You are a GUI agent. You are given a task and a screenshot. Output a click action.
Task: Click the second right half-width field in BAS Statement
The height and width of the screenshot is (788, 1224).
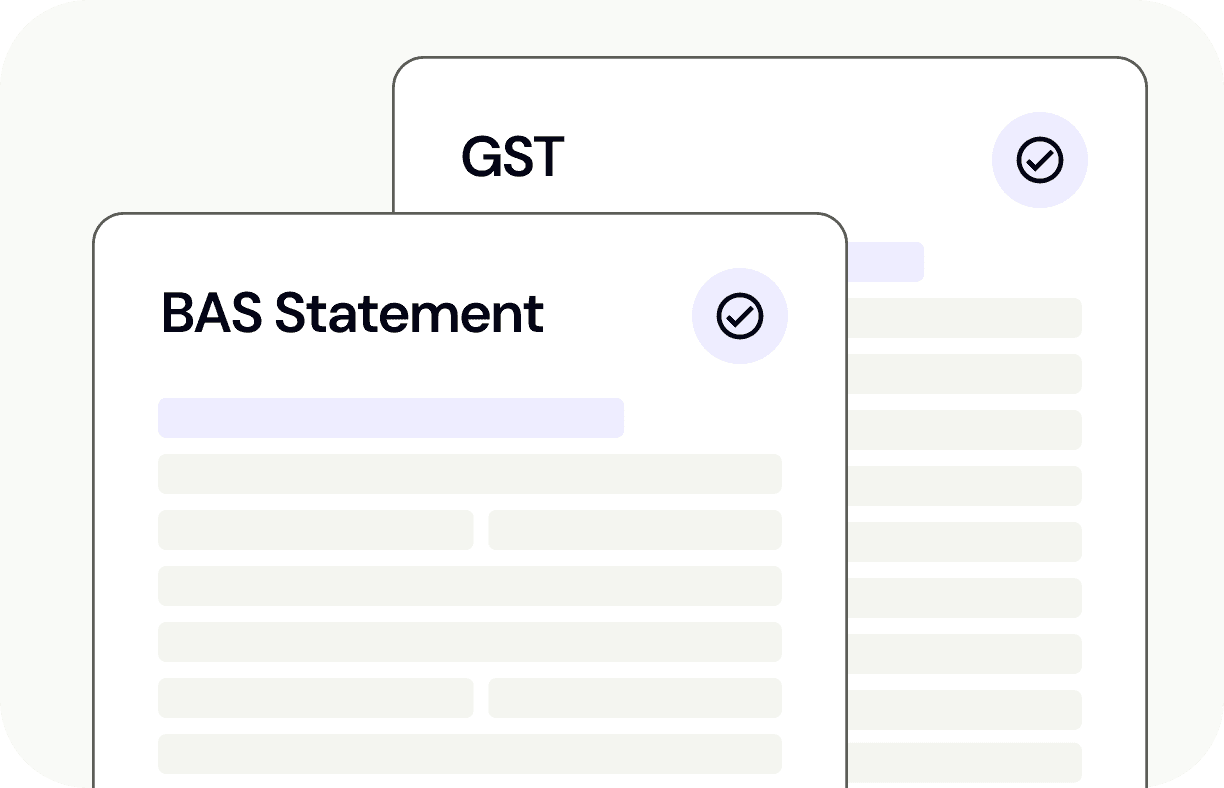[634, 698]
